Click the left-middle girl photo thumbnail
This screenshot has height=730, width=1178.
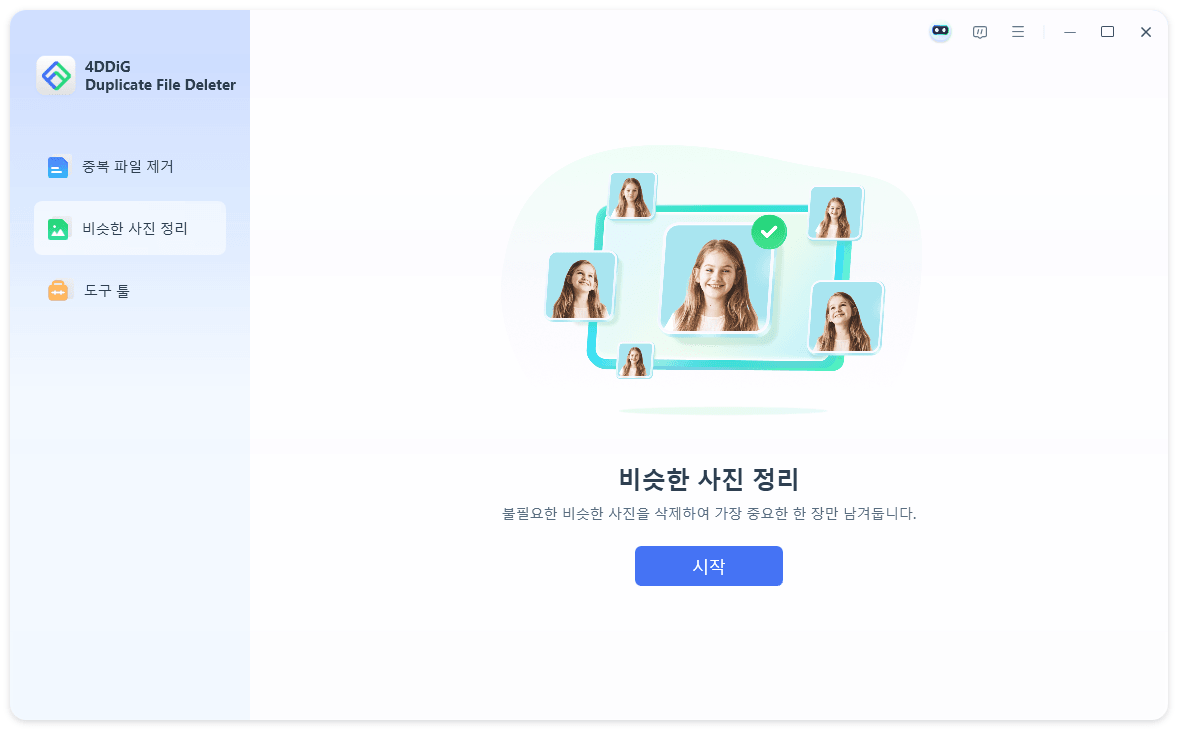[x=581, y=286]
